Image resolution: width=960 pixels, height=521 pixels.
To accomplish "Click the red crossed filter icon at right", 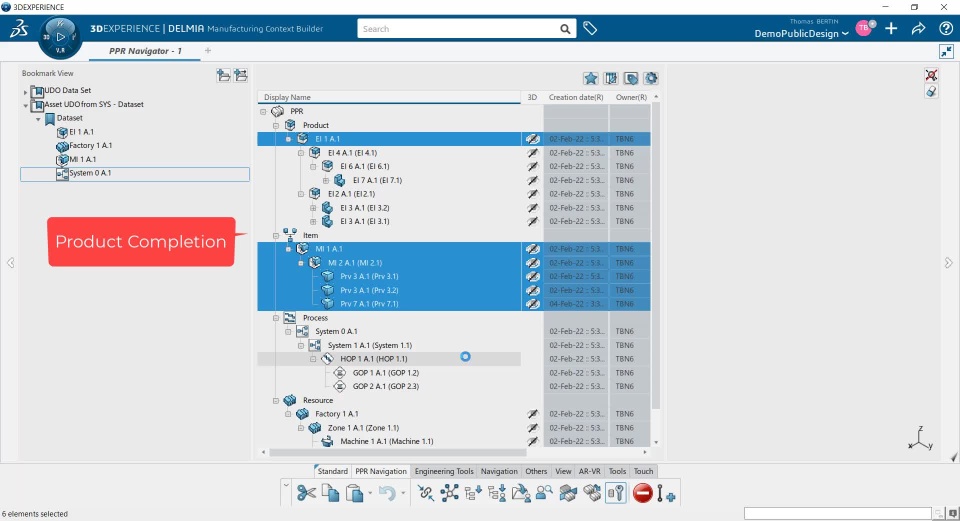I will click(x=931, y=75).
